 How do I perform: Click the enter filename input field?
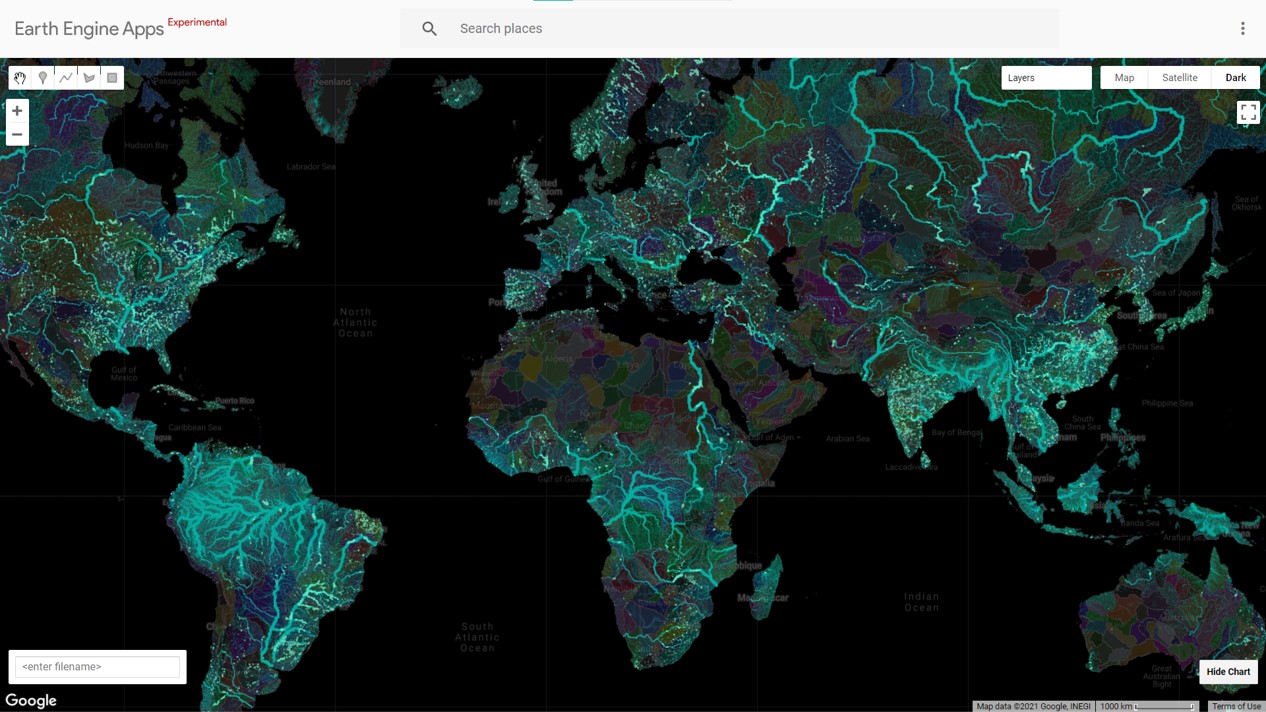[x=96, y=666]
